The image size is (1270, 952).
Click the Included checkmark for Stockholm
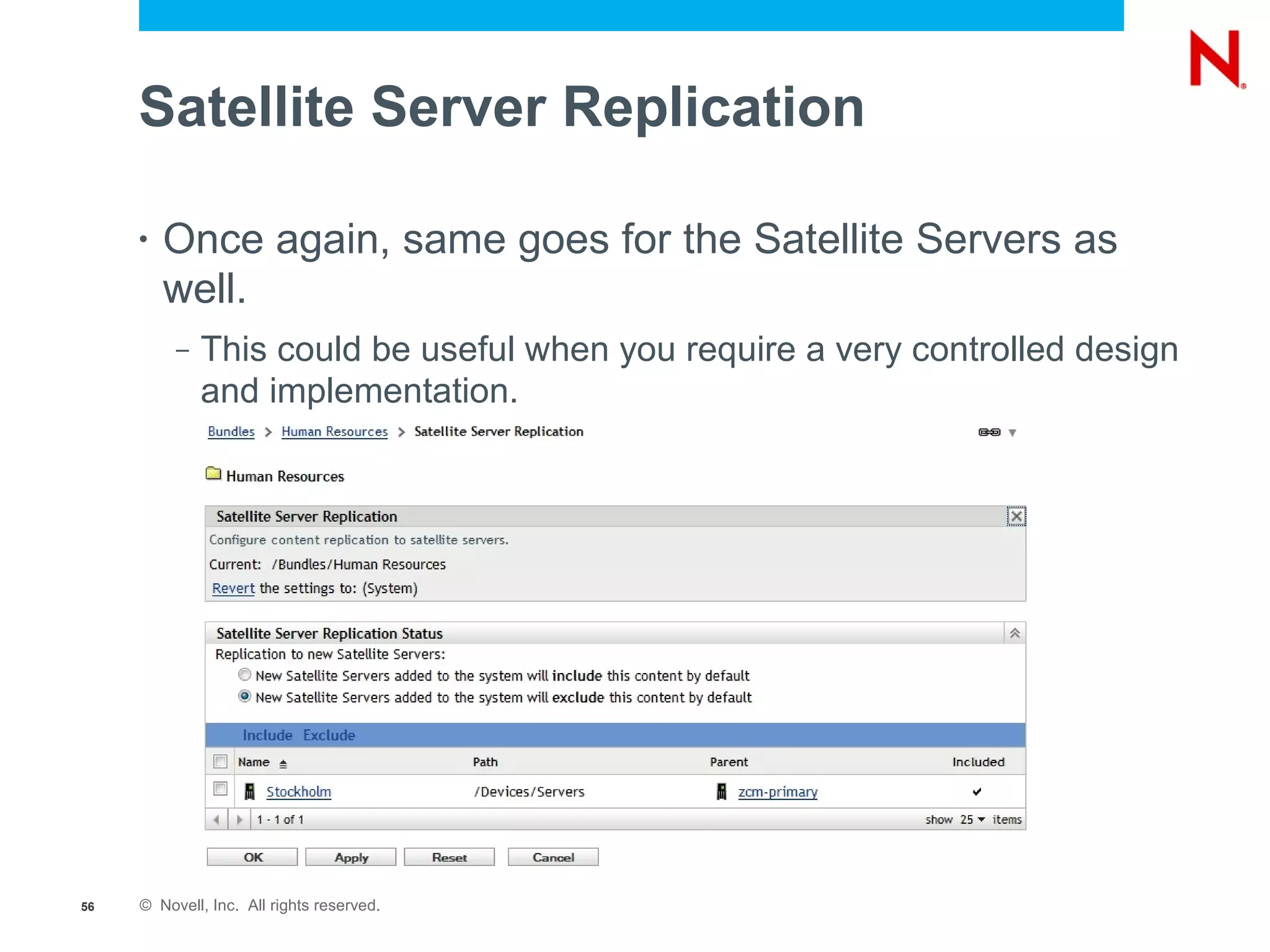click(x=977, y=791)
